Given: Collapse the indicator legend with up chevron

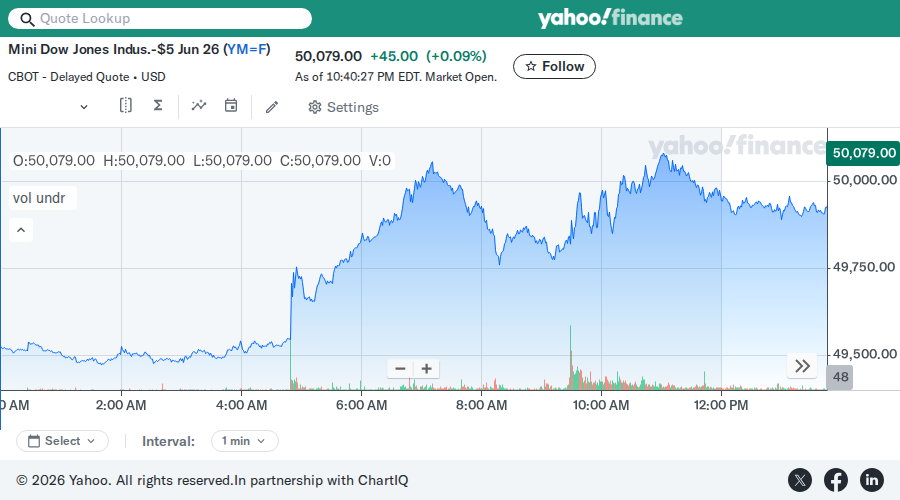Looking at the screenshot, I should (21, 230).
